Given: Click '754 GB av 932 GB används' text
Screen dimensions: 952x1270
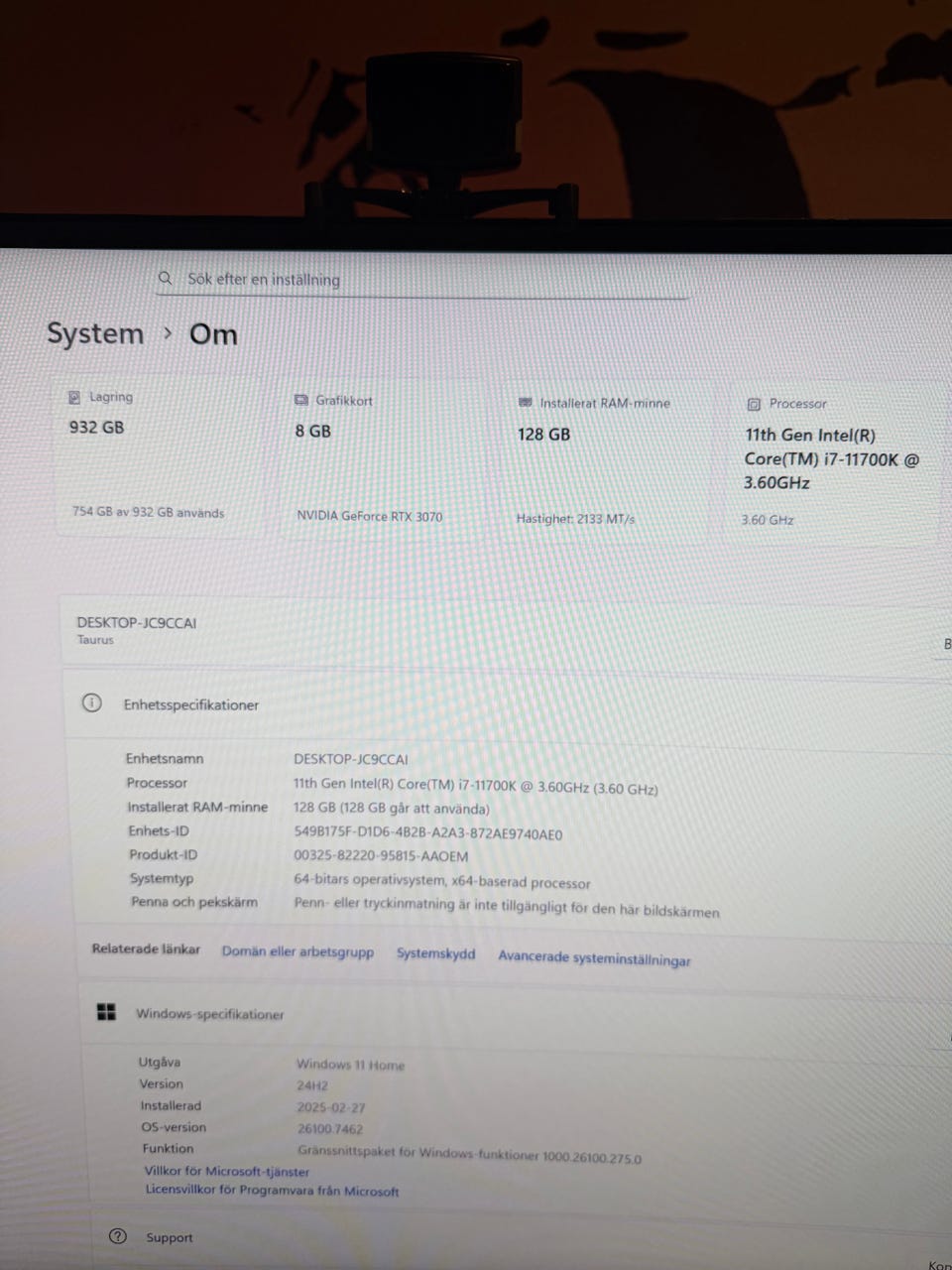Looking at the screenshot, I should [148, 513].
